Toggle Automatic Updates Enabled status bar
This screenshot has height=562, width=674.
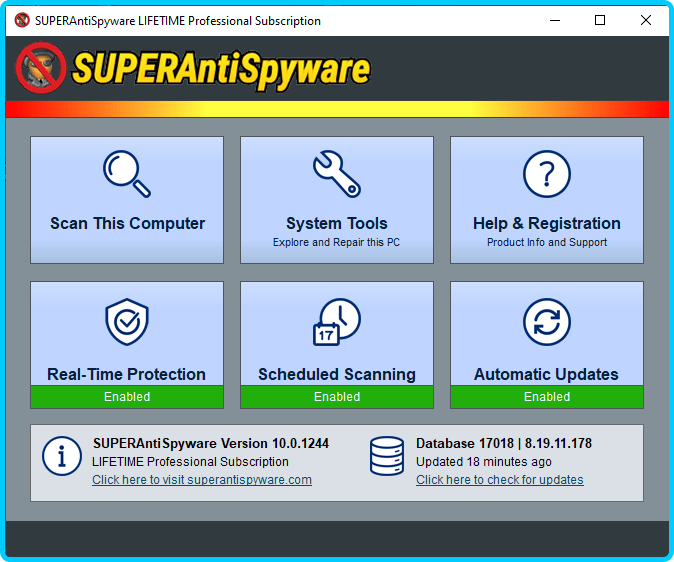(x=547, y=396)
